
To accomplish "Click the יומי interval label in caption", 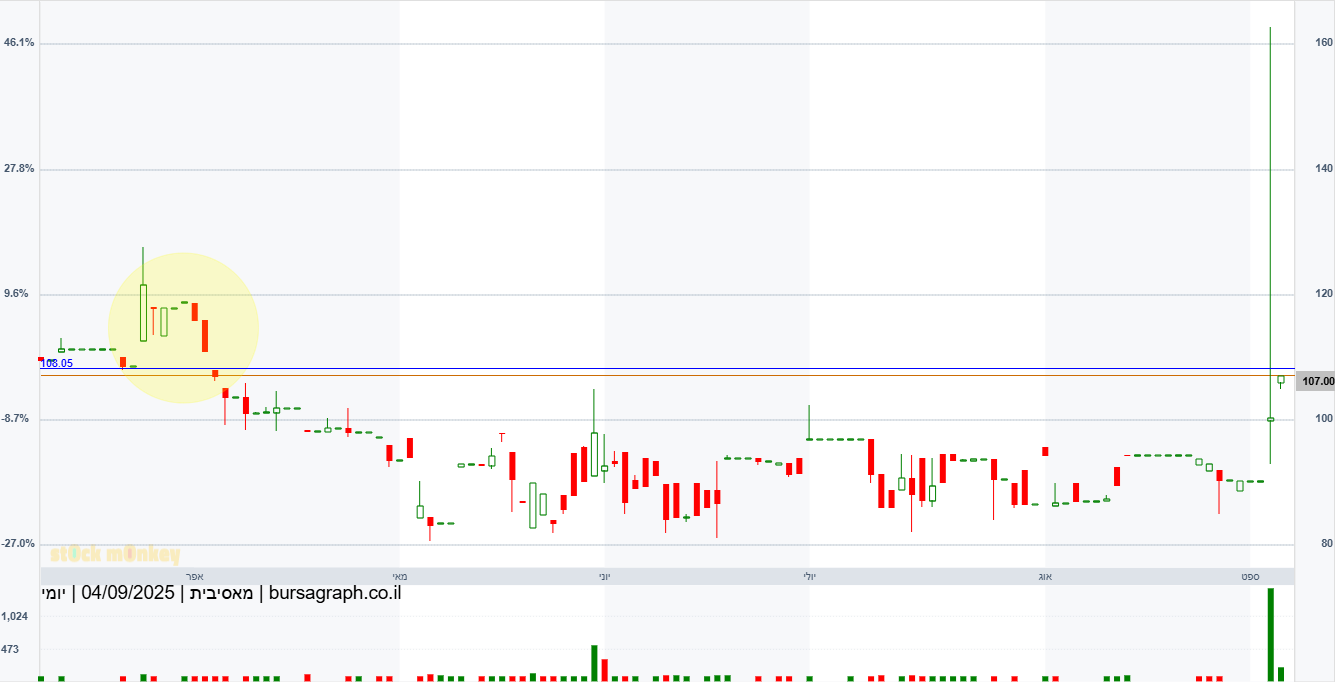I will tap(55, 593).
